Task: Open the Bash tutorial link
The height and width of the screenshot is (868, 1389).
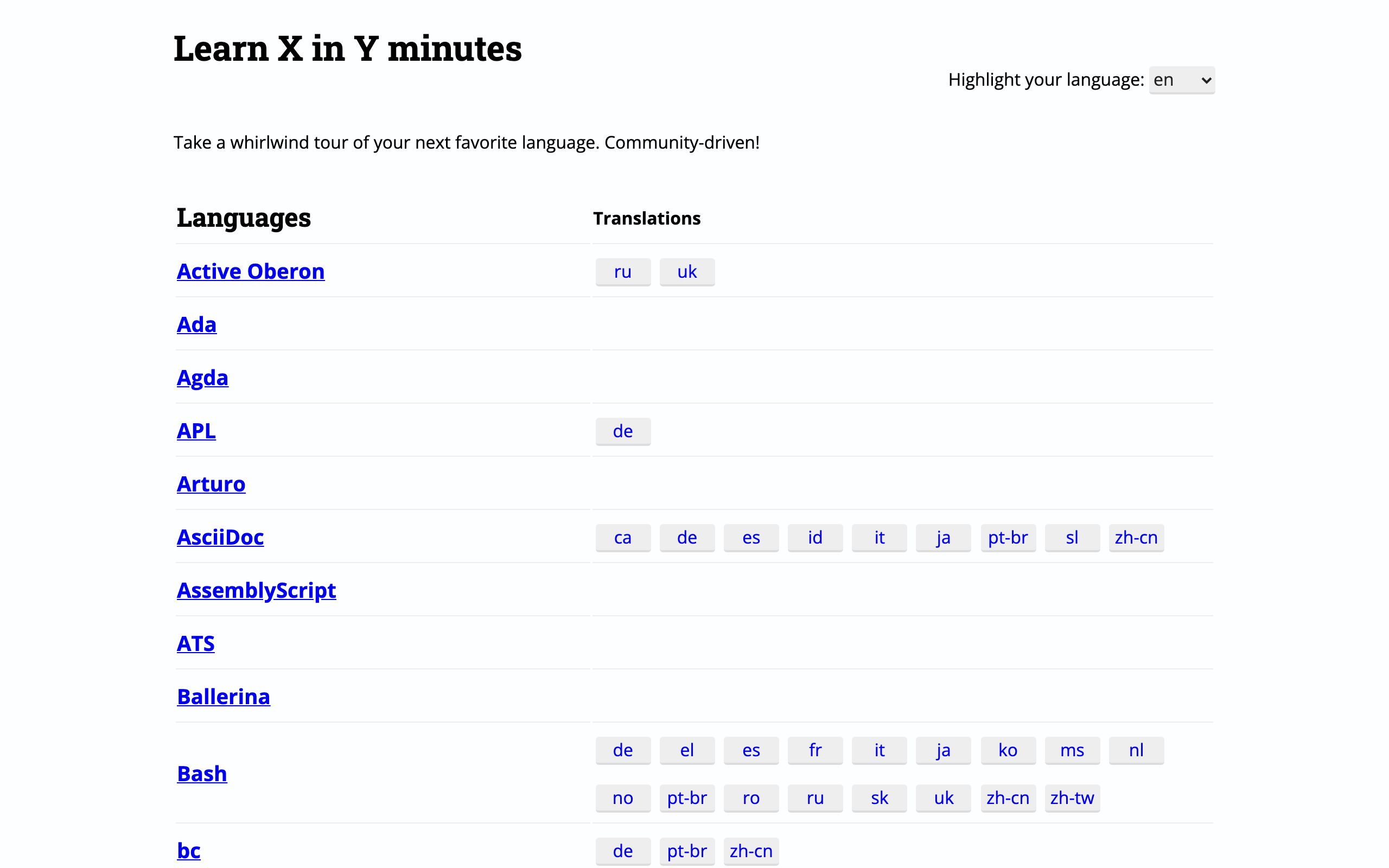Action: click(x=201, y=774)
